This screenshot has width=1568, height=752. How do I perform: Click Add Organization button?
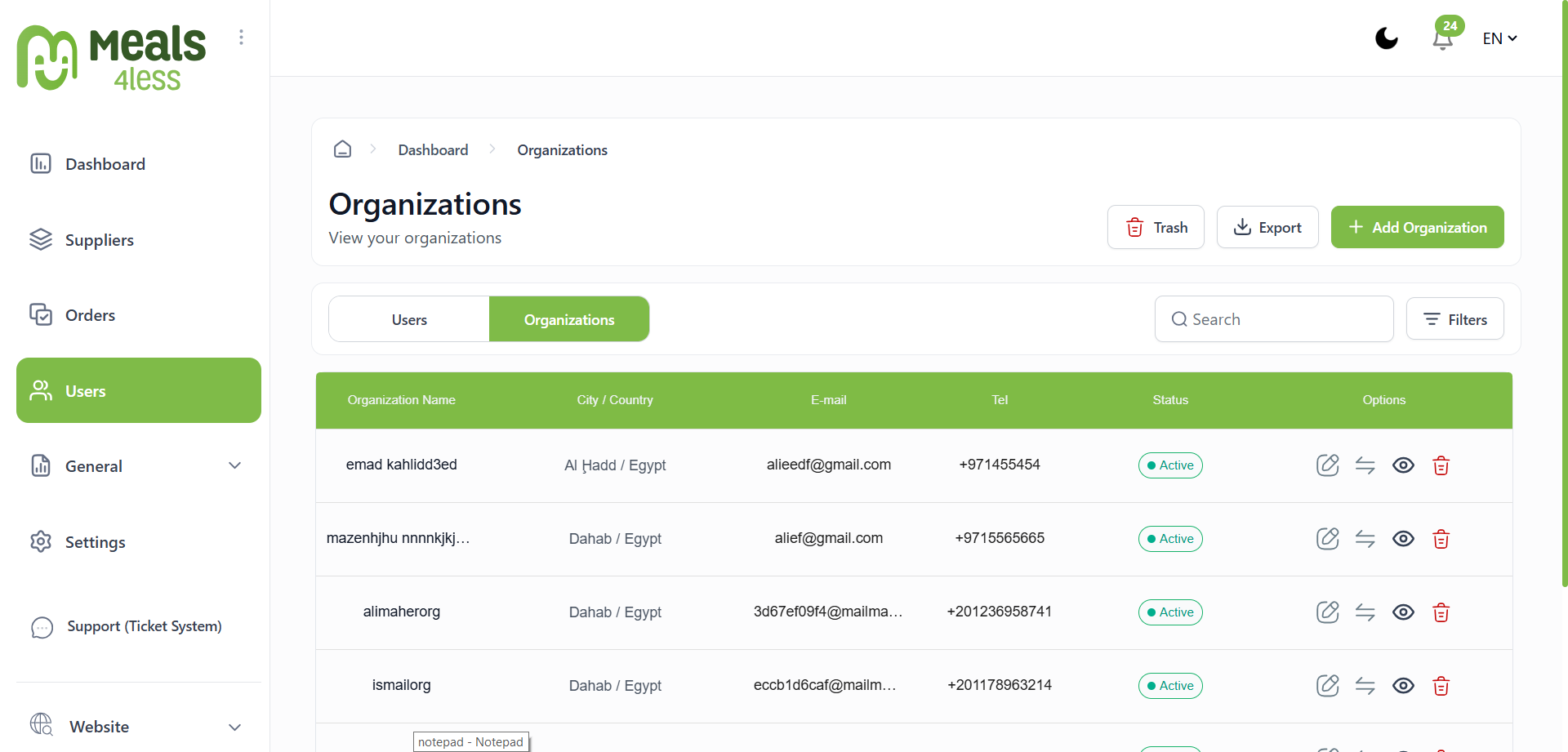pyautogui.click(x=1418, y=227)
